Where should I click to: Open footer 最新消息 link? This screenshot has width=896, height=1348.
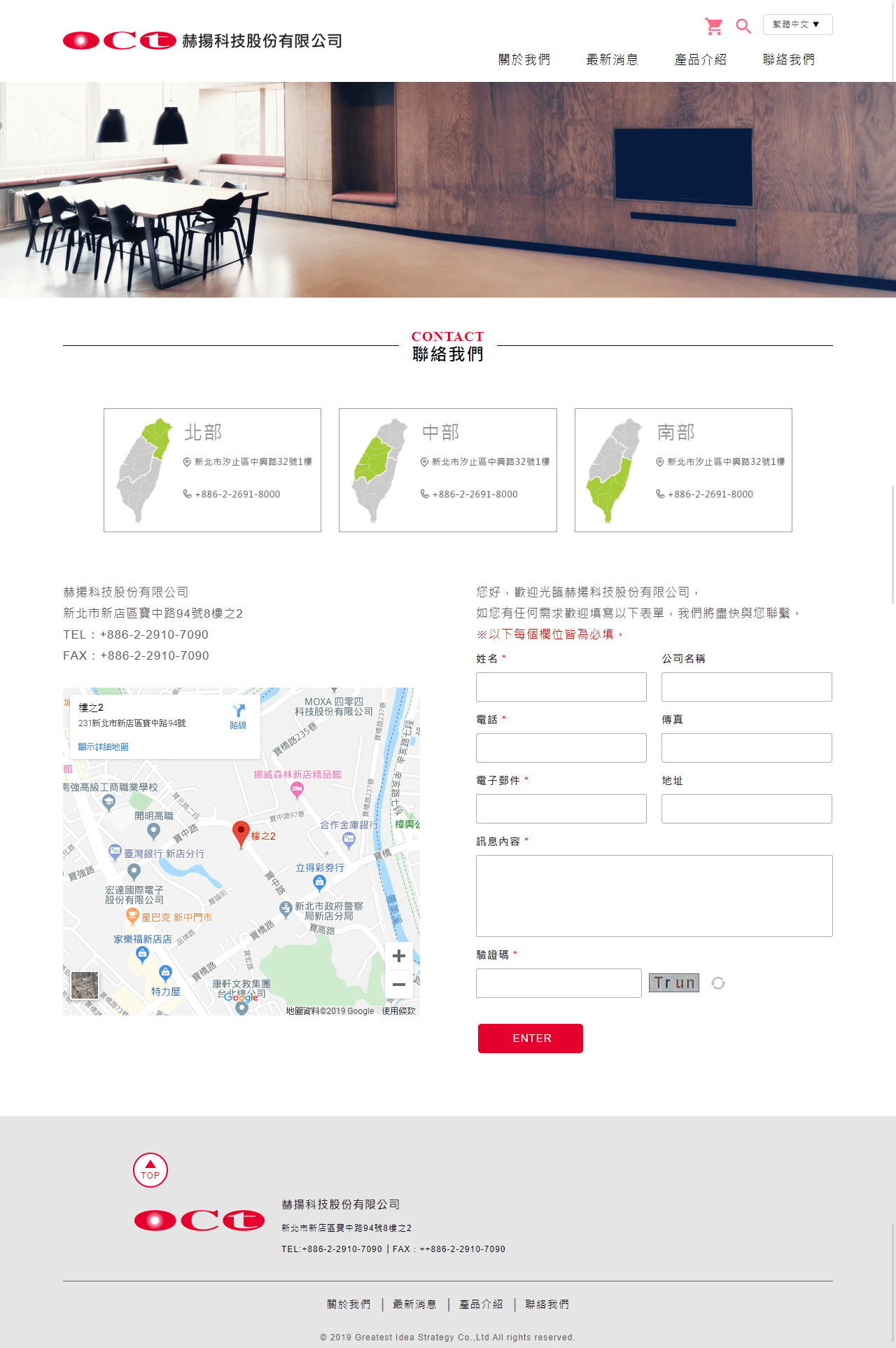click(x=415, y=1305)
